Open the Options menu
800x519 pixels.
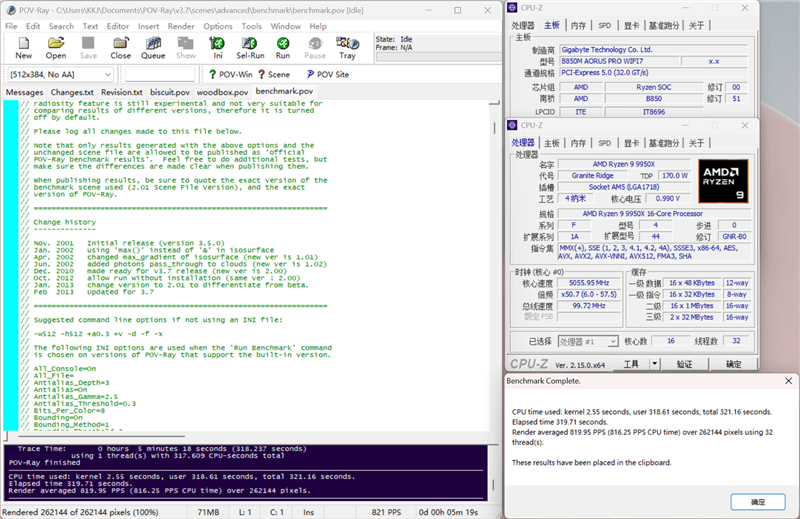218,26
